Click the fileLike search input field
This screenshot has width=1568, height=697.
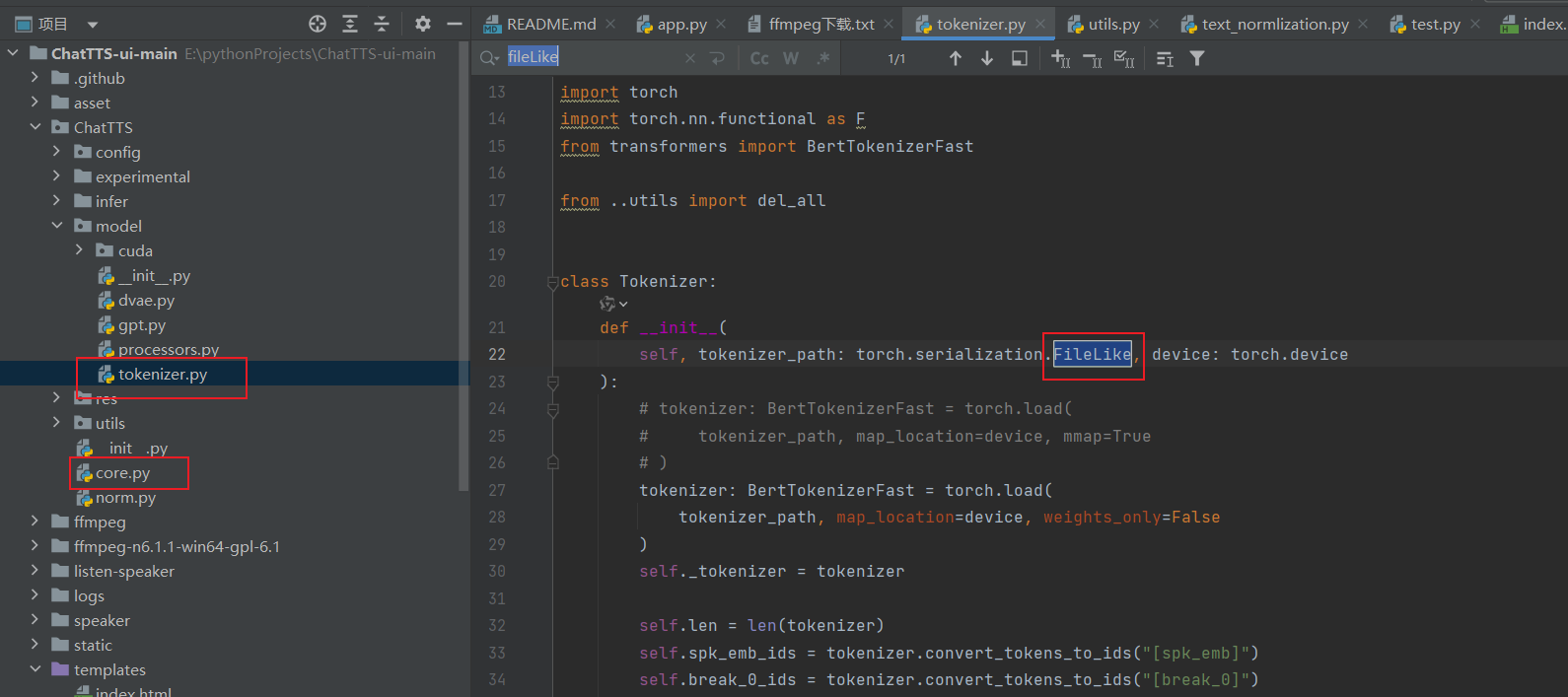point(592,58)
